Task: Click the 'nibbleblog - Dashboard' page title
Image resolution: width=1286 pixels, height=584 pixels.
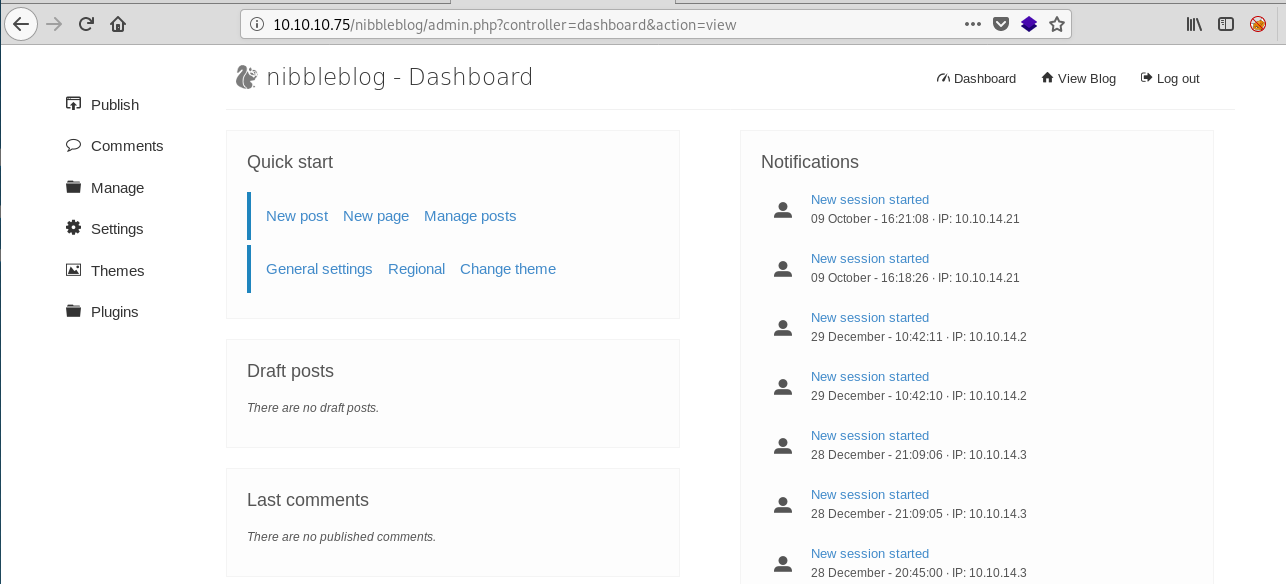Action: pyautogui.click(x=400, y=77)
